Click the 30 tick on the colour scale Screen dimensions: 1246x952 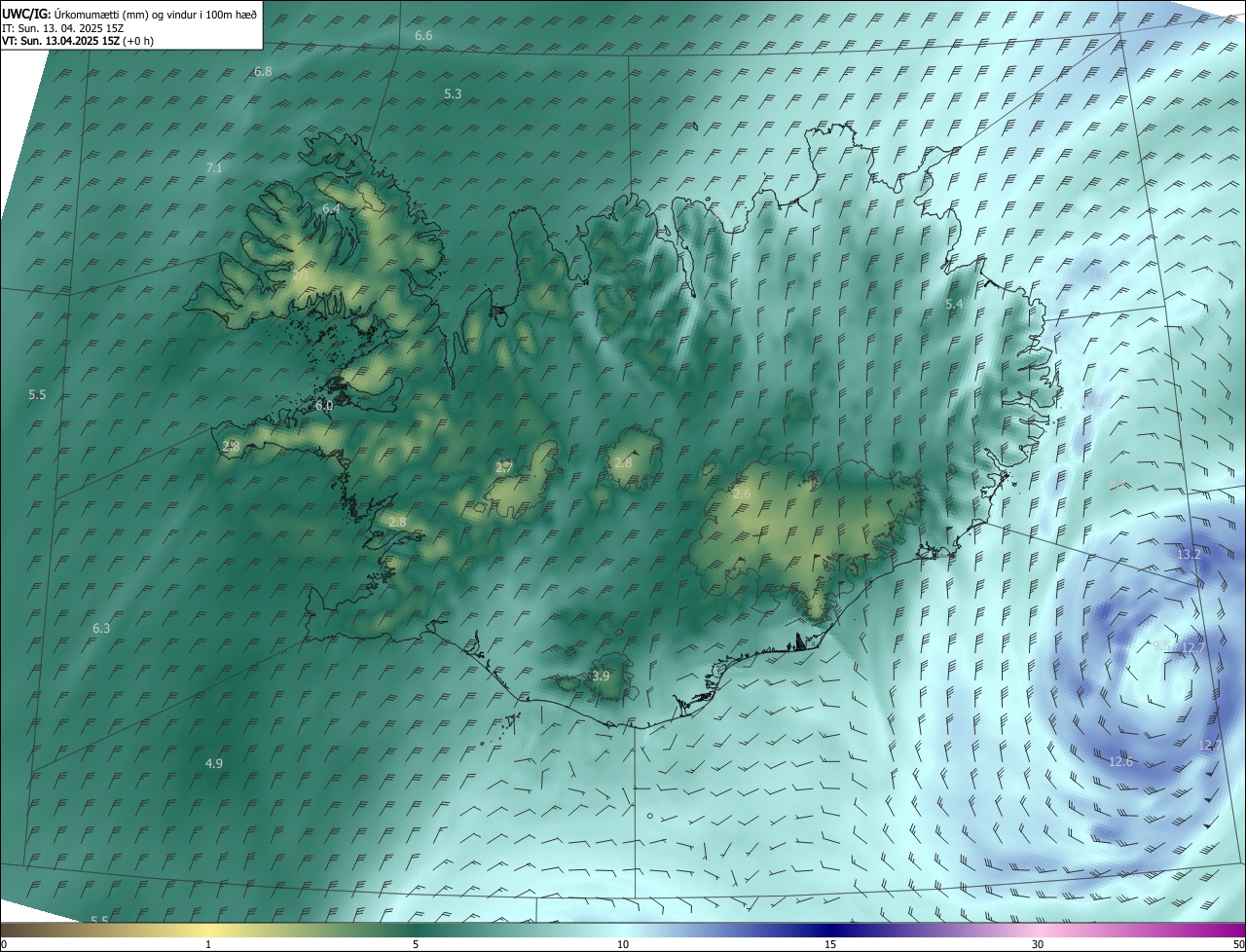[x=1038, y=944]
